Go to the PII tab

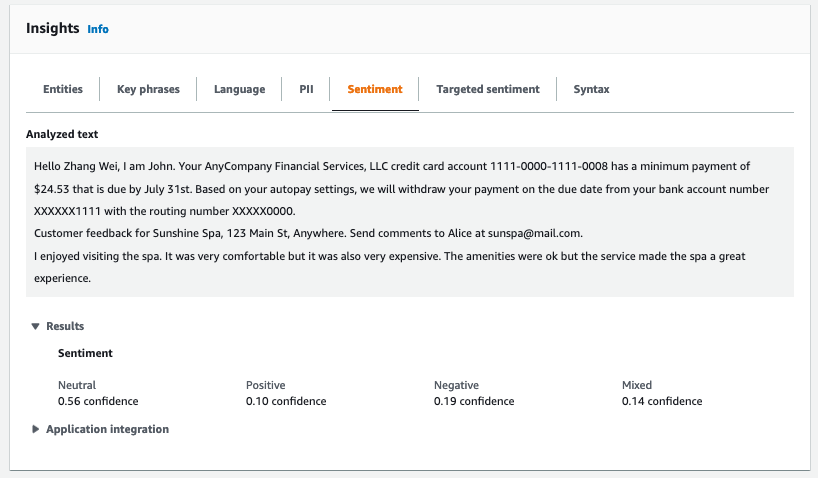[306, 89]
